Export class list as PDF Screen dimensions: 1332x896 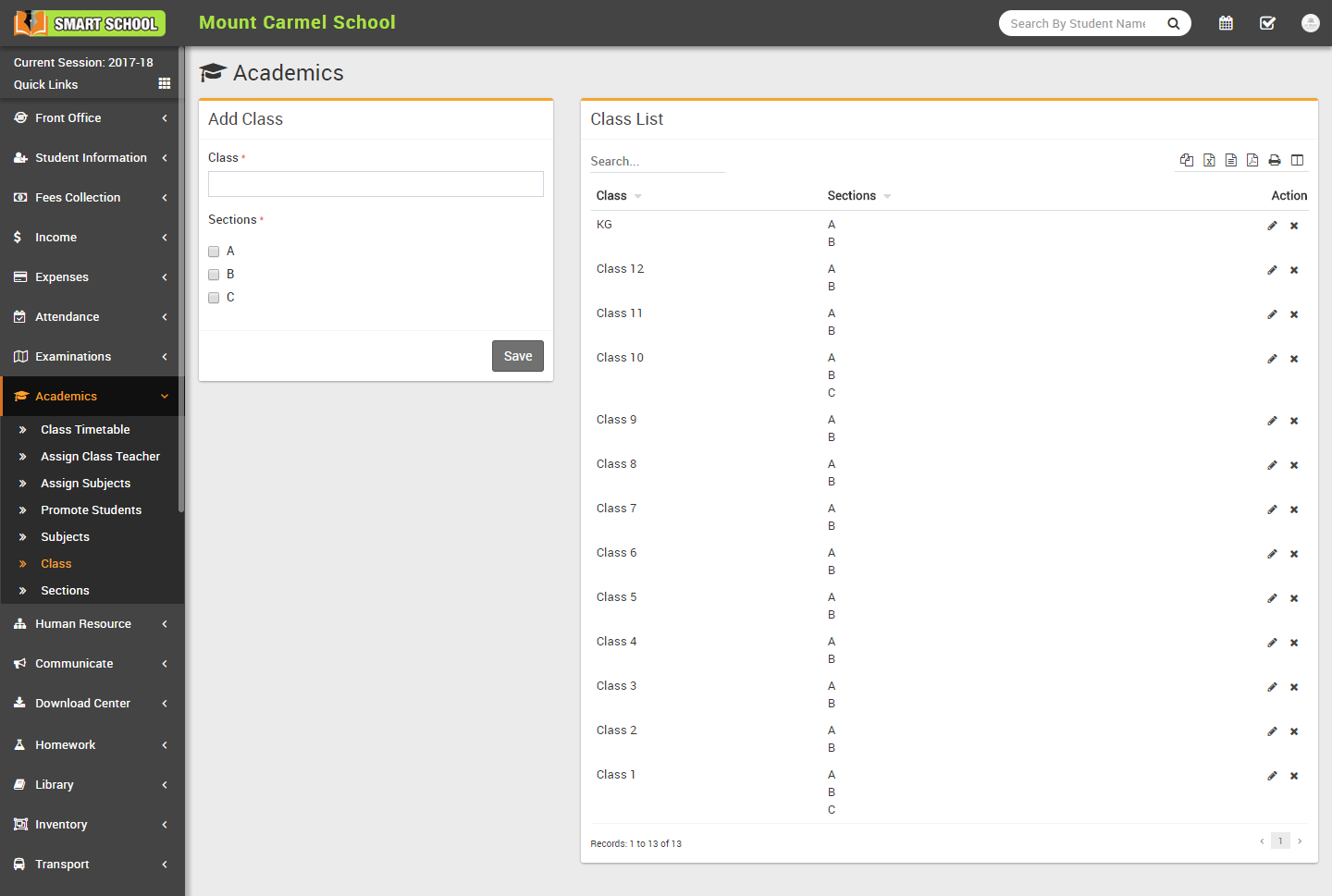pyautogui.click(x=1252, y=160)
